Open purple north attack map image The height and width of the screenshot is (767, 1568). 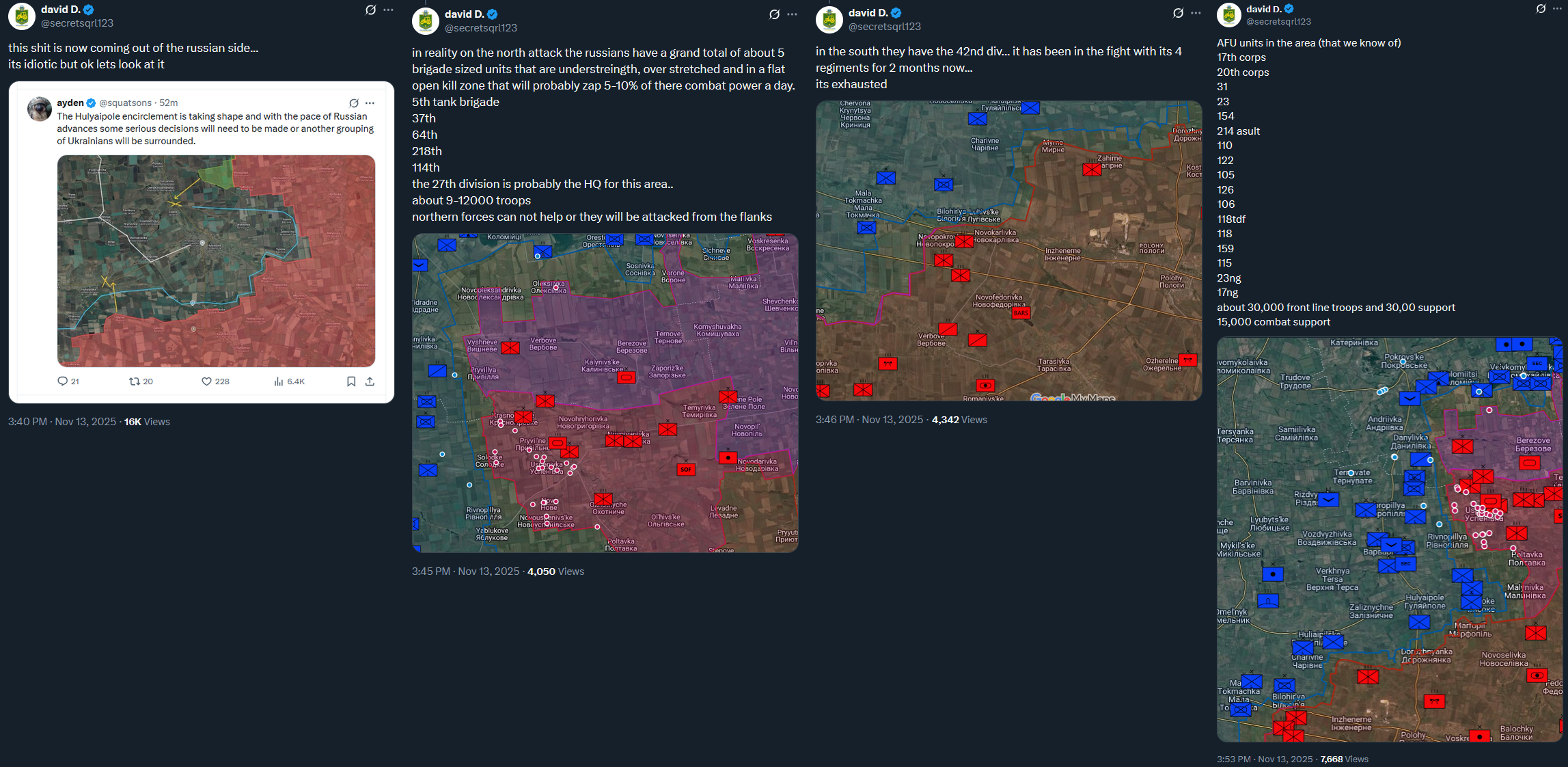605,392
